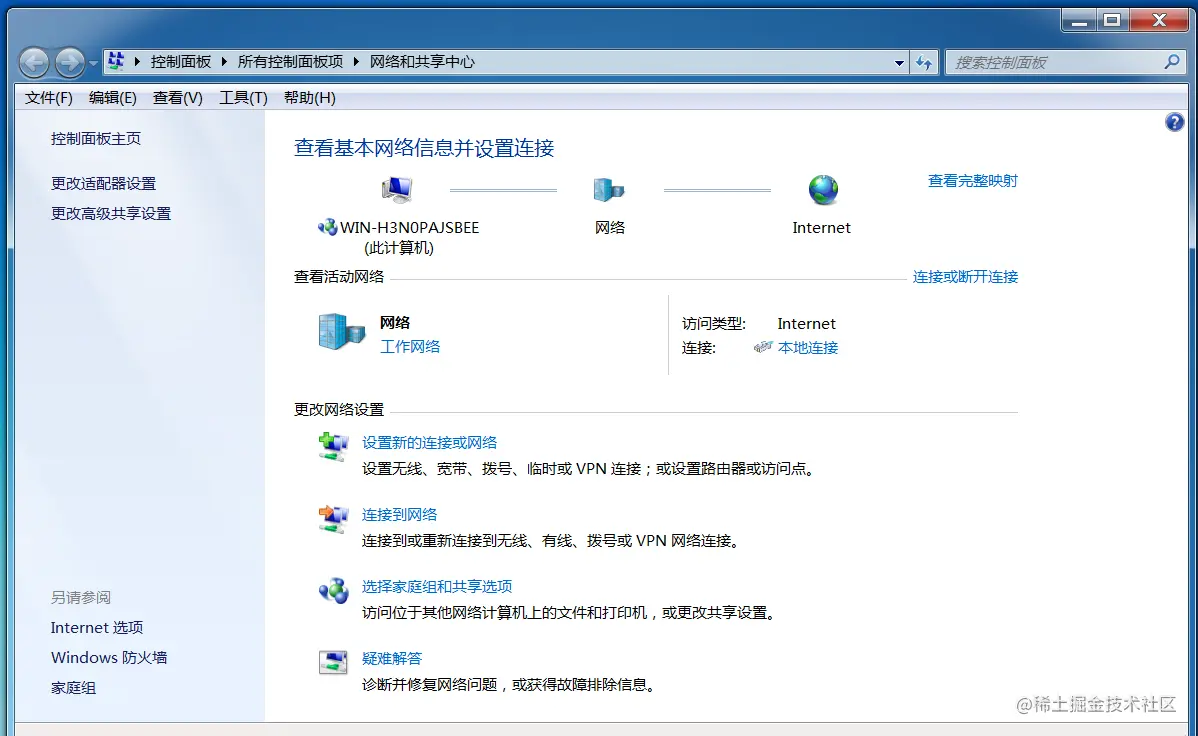This screenshot has height=736, width=1198.
Task: Open the 工具 menu
Action: 242,97
